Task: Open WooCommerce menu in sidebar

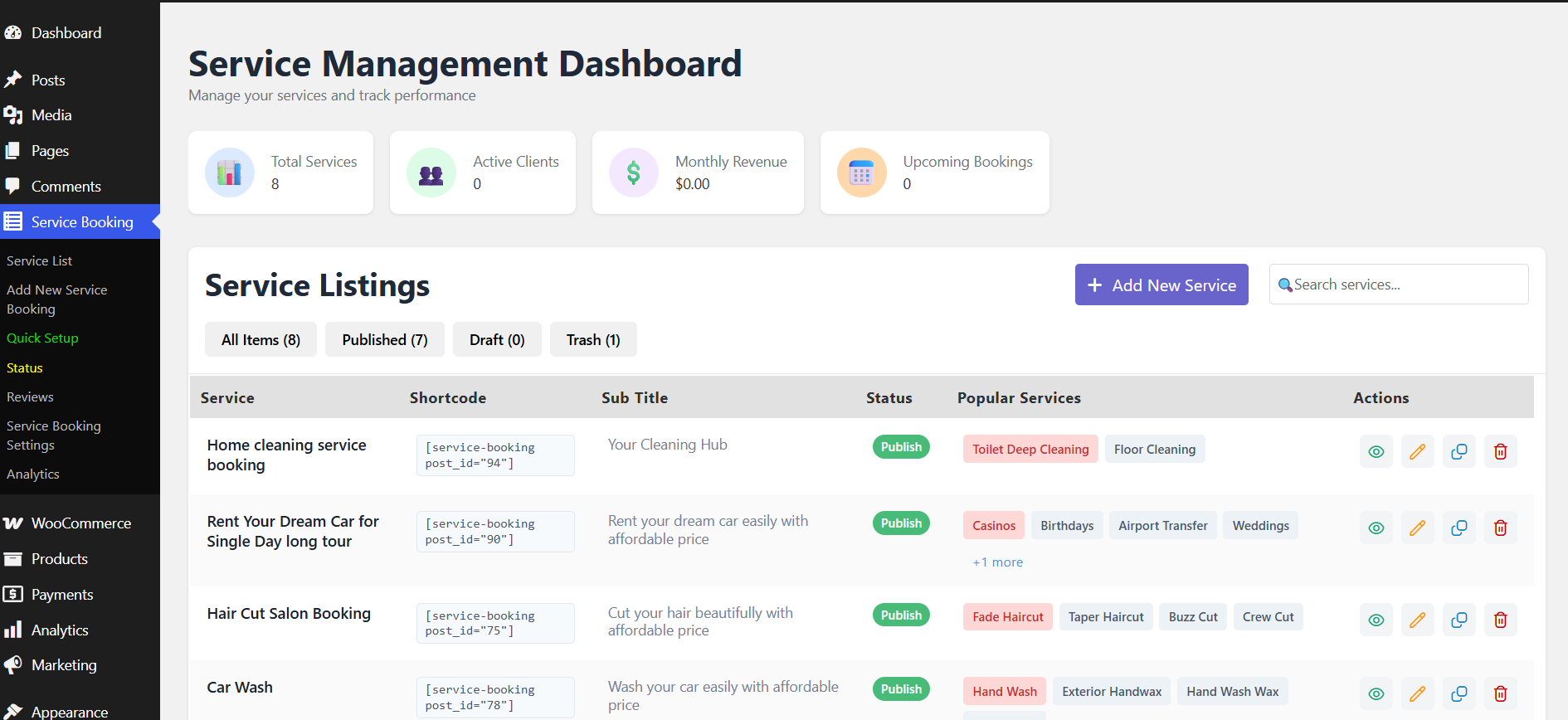Action: (x=80, y=523)
